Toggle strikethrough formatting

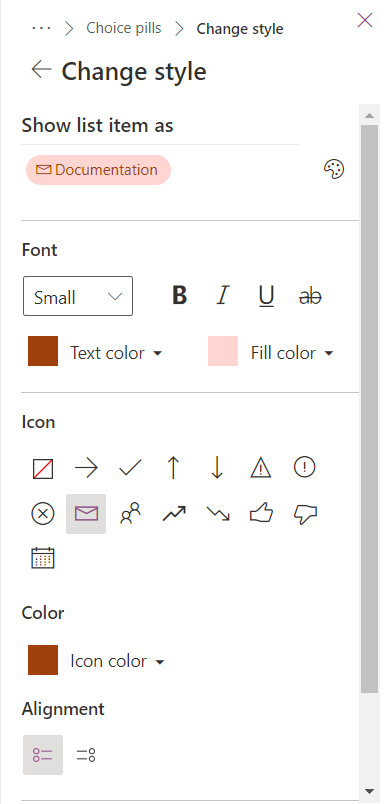click(x=310, y=296)
